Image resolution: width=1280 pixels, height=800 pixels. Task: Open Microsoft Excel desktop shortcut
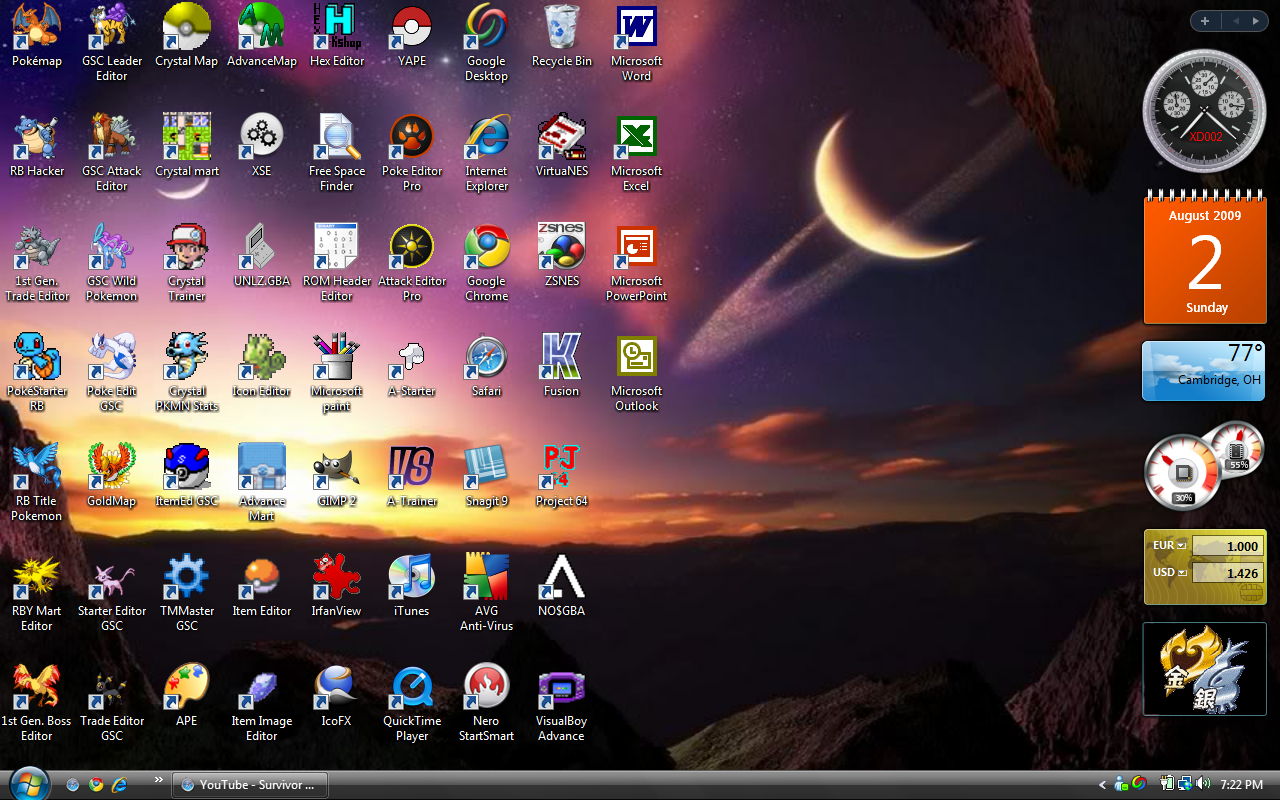pos(637,152)
